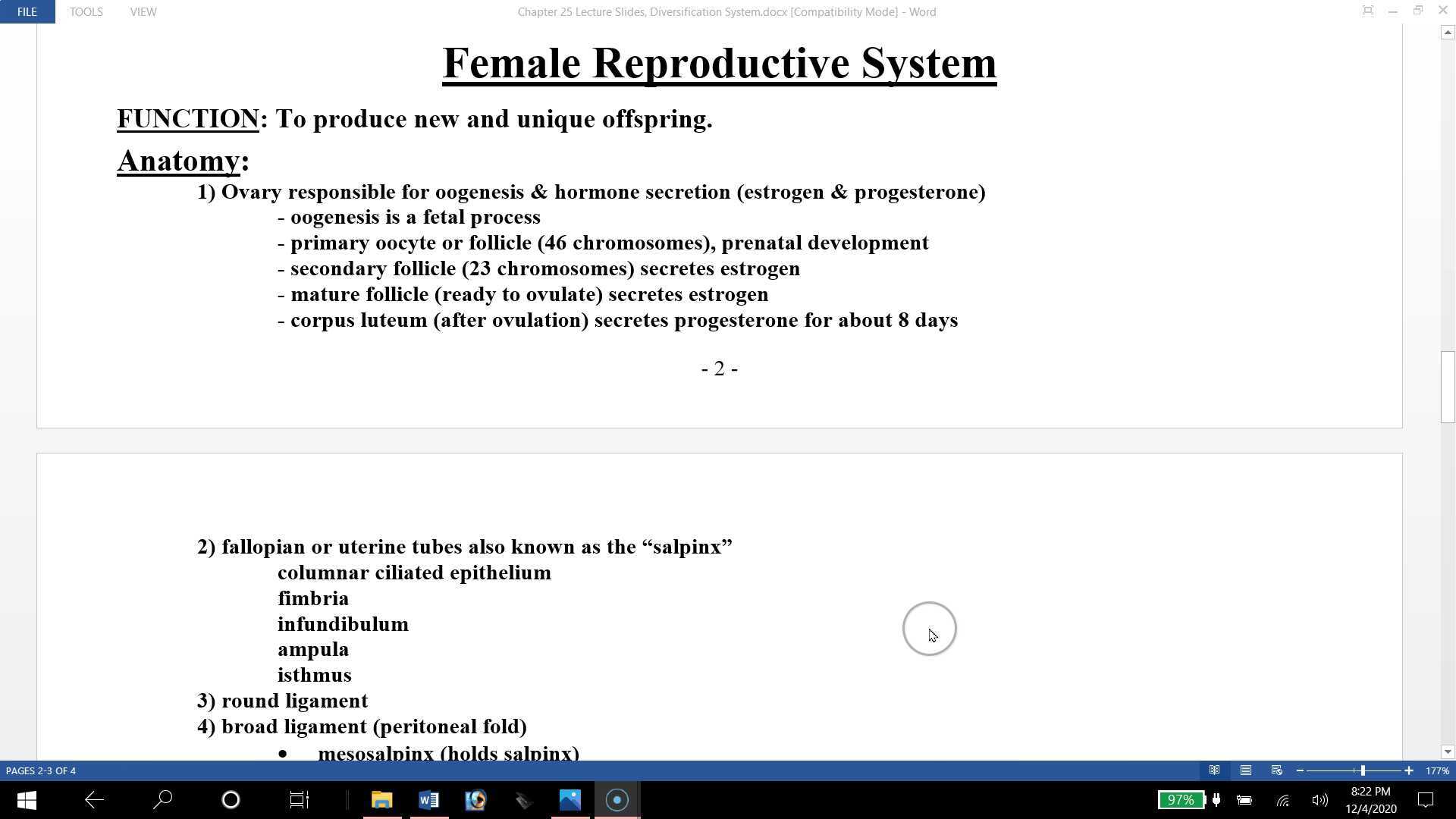Image resolution: width=1456 pixels, height=819 pixels.
Task: Open File Explorer from the taskbar
Action: (x=381, y=799)
